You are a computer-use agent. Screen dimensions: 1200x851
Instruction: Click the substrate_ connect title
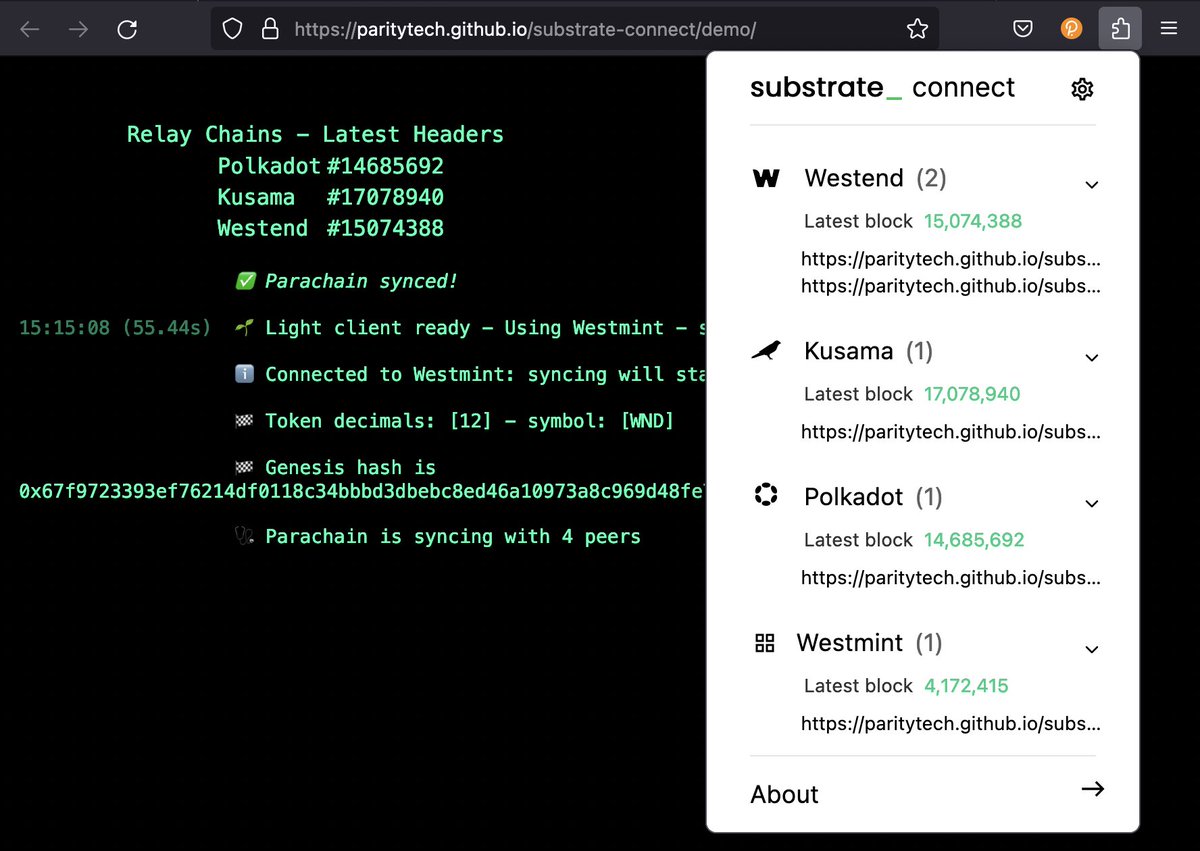pos(882,88)
